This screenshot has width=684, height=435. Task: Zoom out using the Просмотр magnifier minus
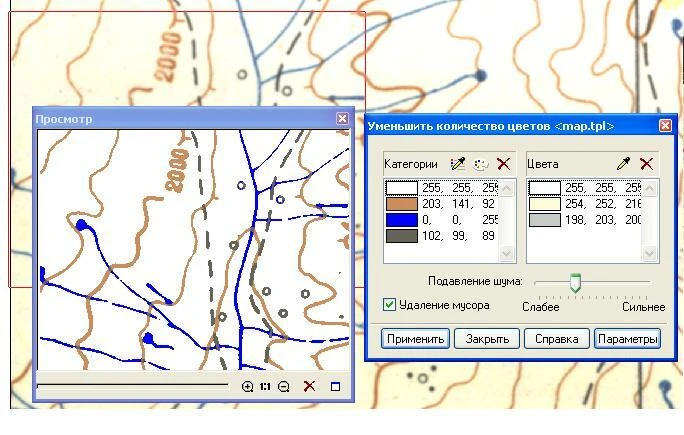(x=284, y=387)
